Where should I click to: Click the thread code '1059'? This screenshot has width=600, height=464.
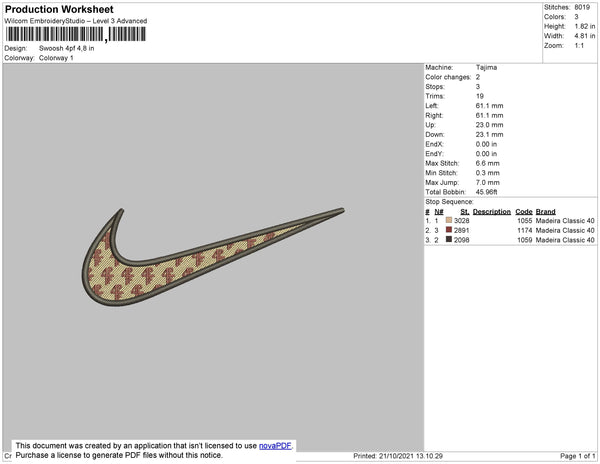tap(525, 240)
